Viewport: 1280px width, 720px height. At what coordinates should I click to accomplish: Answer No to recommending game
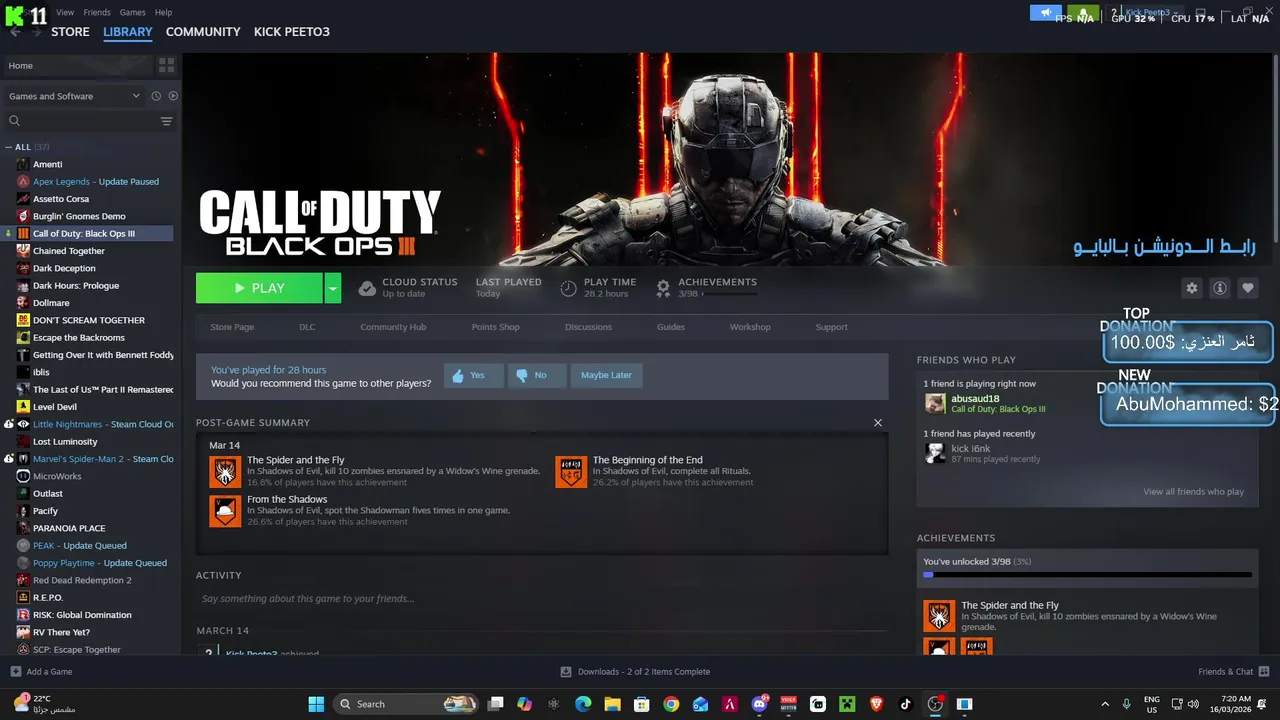(536, 375)
